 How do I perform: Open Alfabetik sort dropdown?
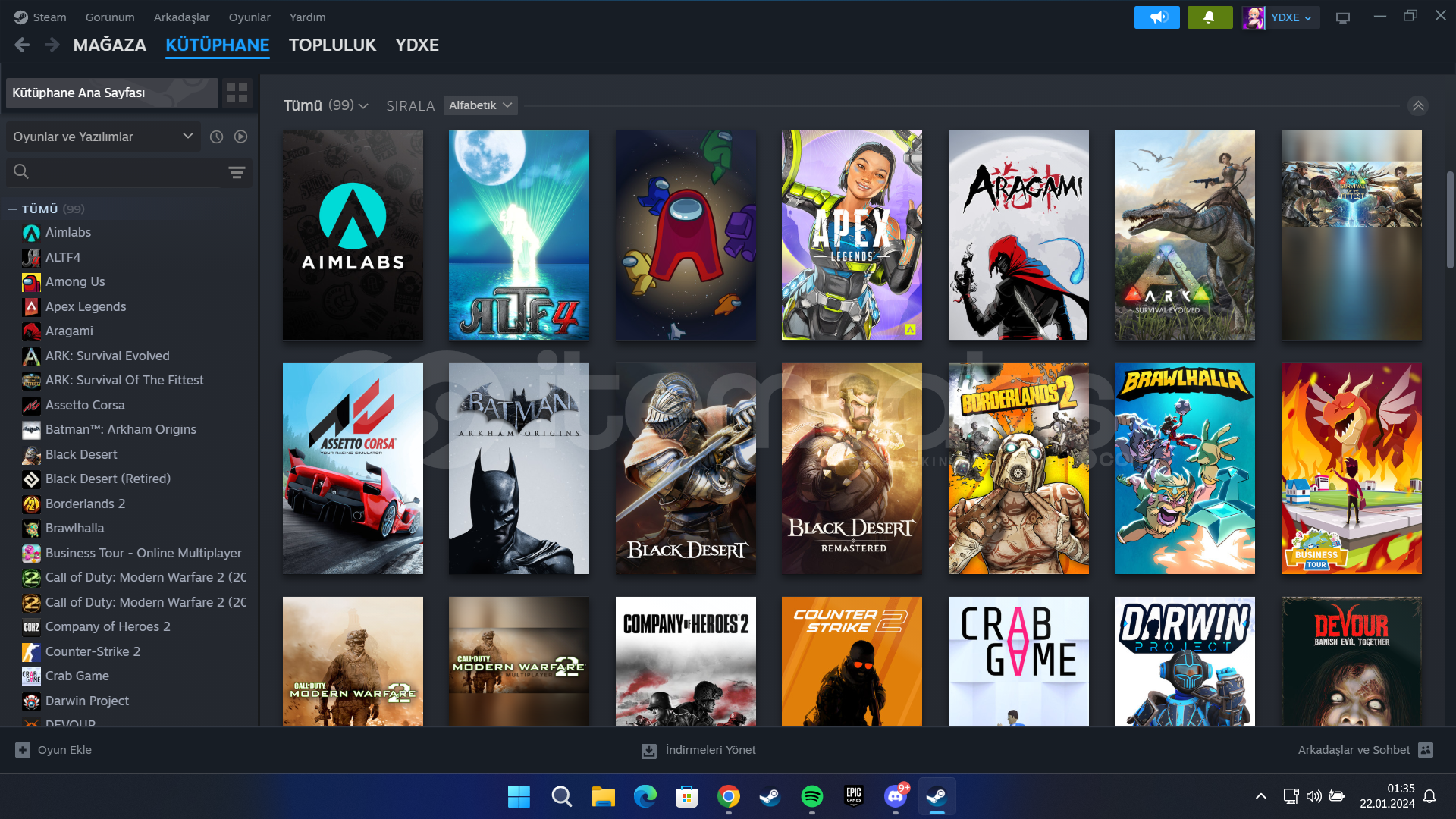coord(481,105)
